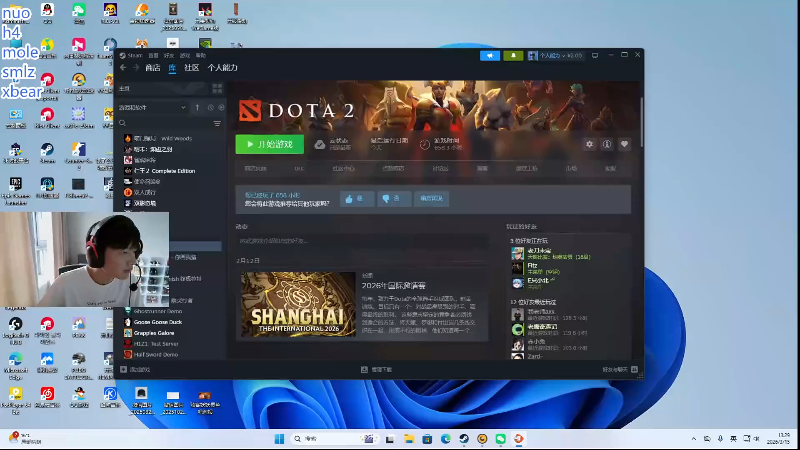Open the profile name tab beside Community
The image size is (800, 450).
pos(222,67)
